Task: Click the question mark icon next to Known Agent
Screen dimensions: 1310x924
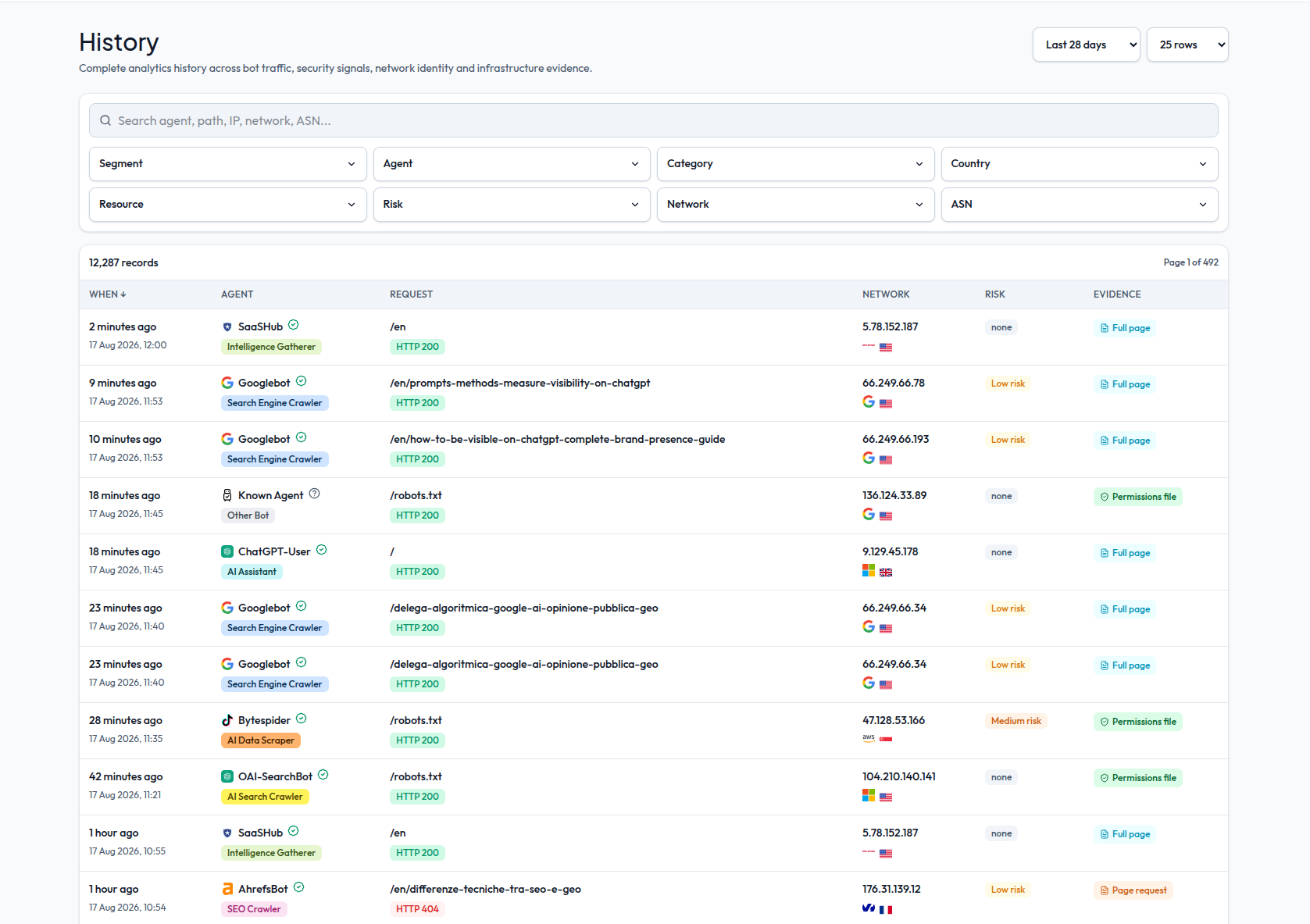Action: [x=314, y=494]
